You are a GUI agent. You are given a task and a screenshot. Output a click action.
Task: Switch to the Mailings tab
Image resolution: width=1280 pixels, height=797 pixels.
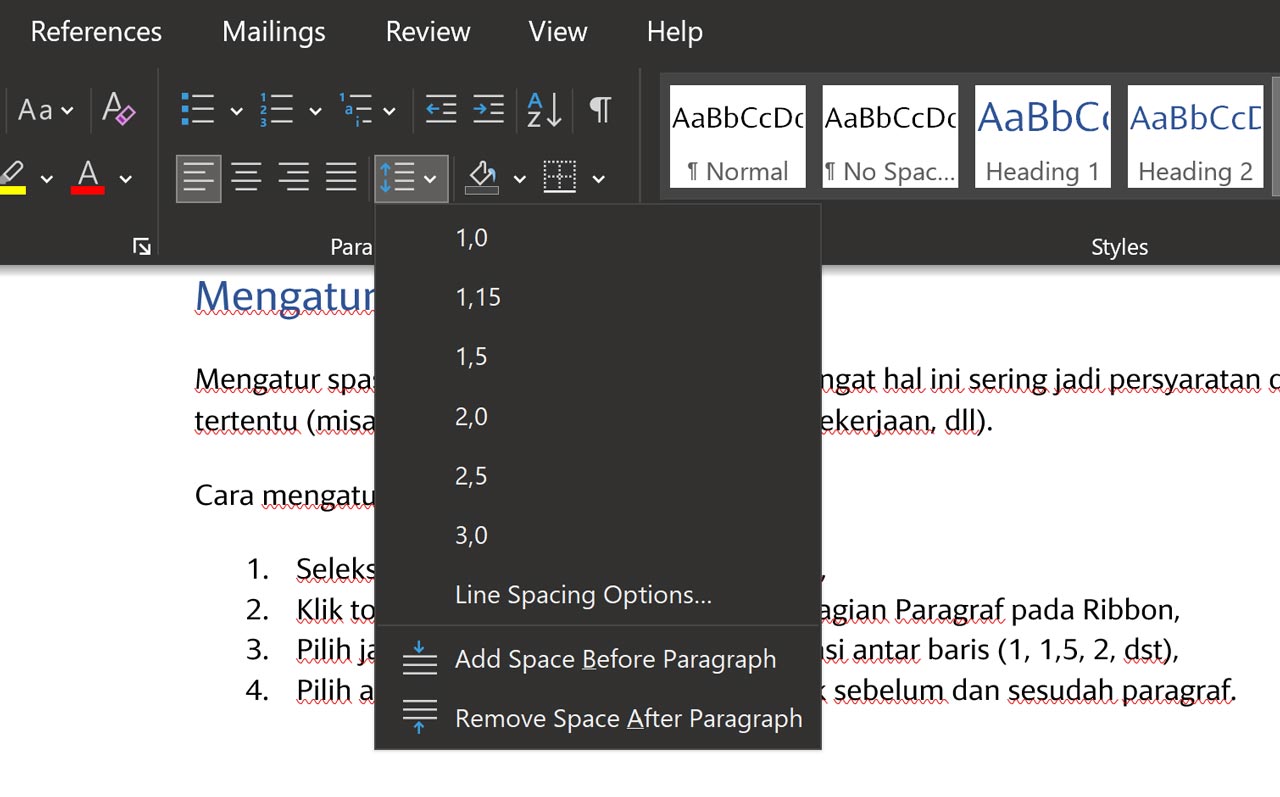273,32
